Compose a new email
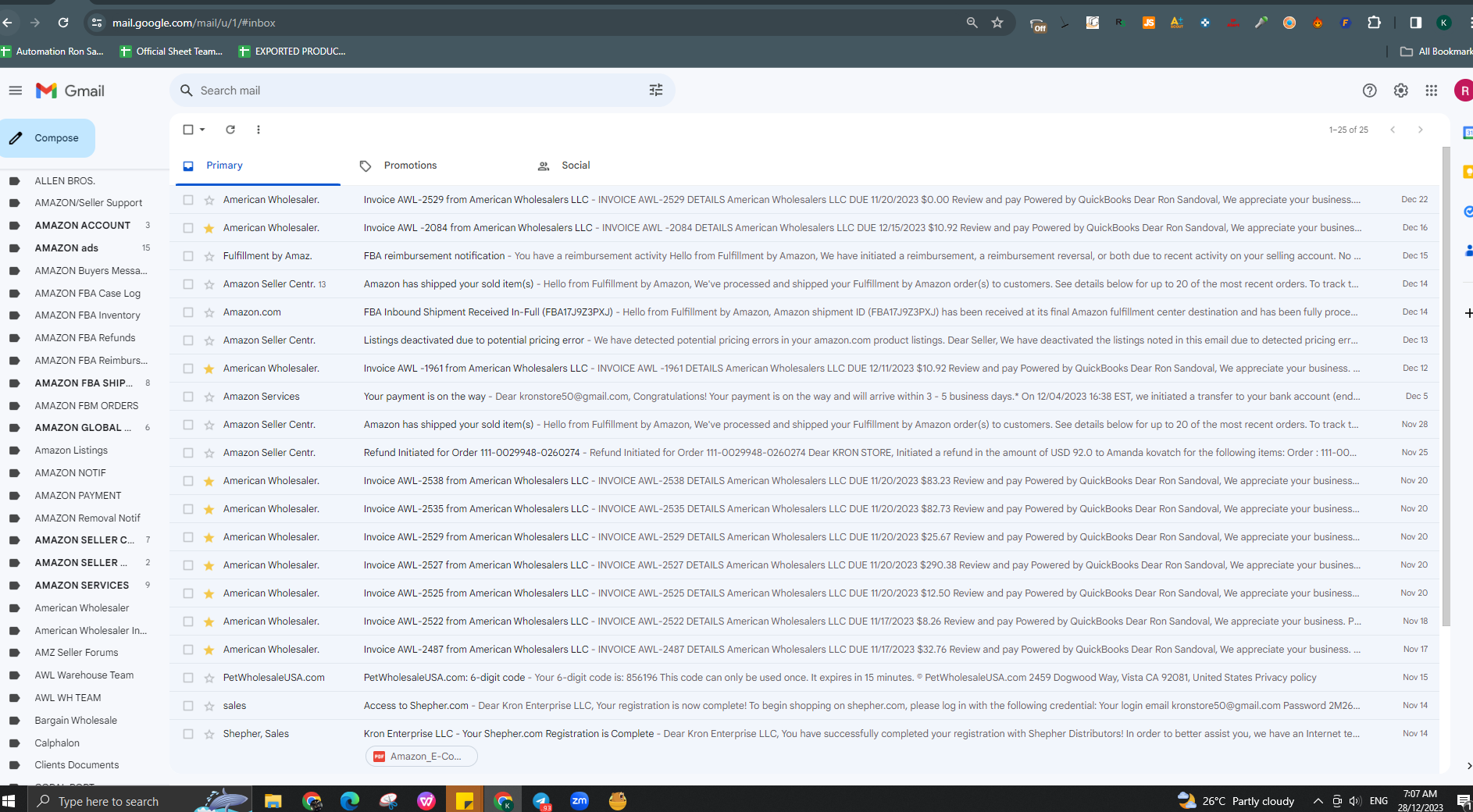Screen dimensions: 1473x812 [x=47, y=138]
